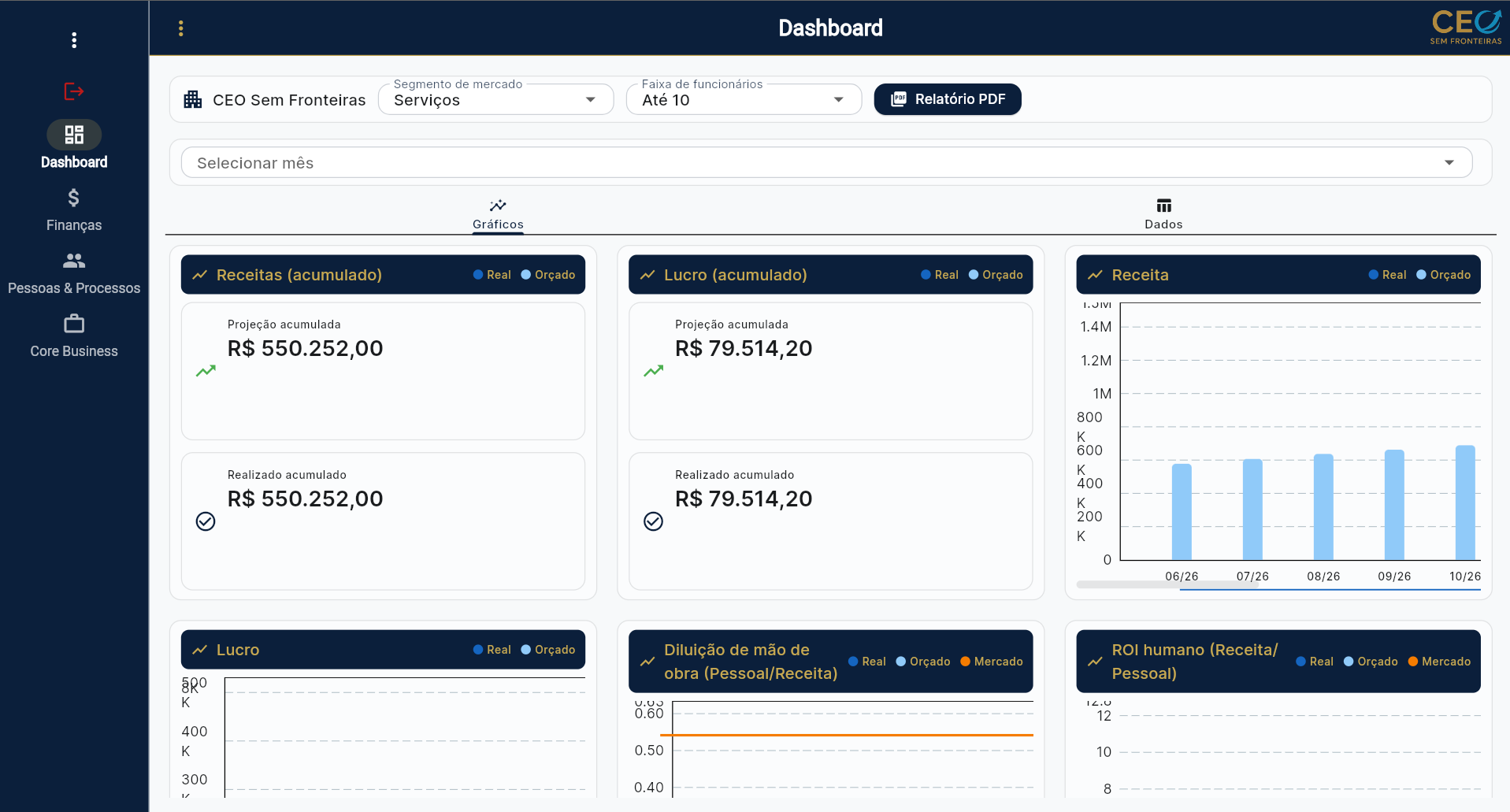Click the CEO Sem Fronteiras company name

[289, 100]
